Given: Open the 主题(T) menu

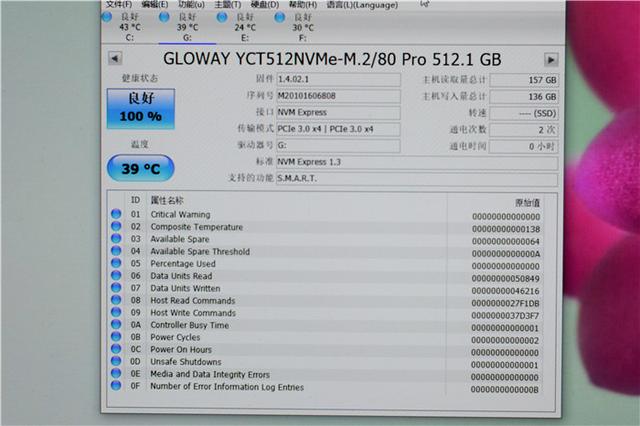Looking at the screenshot, I should (228, 4).
